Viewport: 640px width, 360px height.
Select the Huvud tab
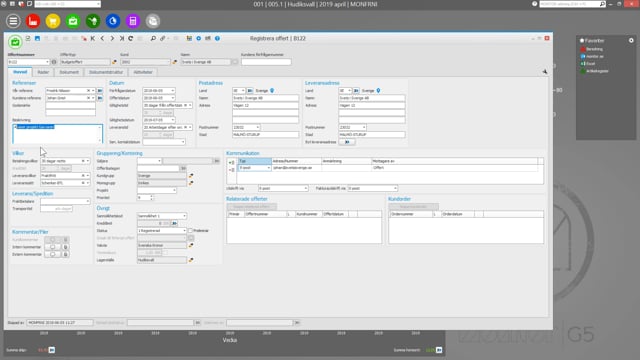coord(20,72)
